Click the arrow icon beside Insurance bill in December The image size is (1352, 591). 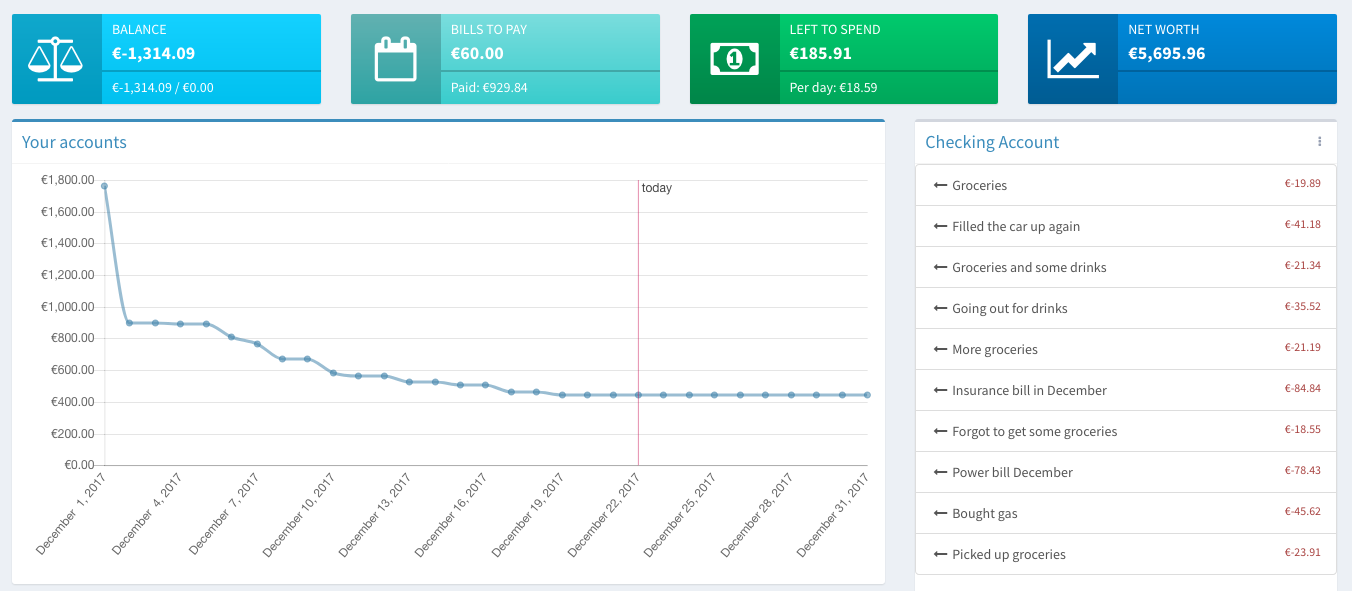coord(940,391)
